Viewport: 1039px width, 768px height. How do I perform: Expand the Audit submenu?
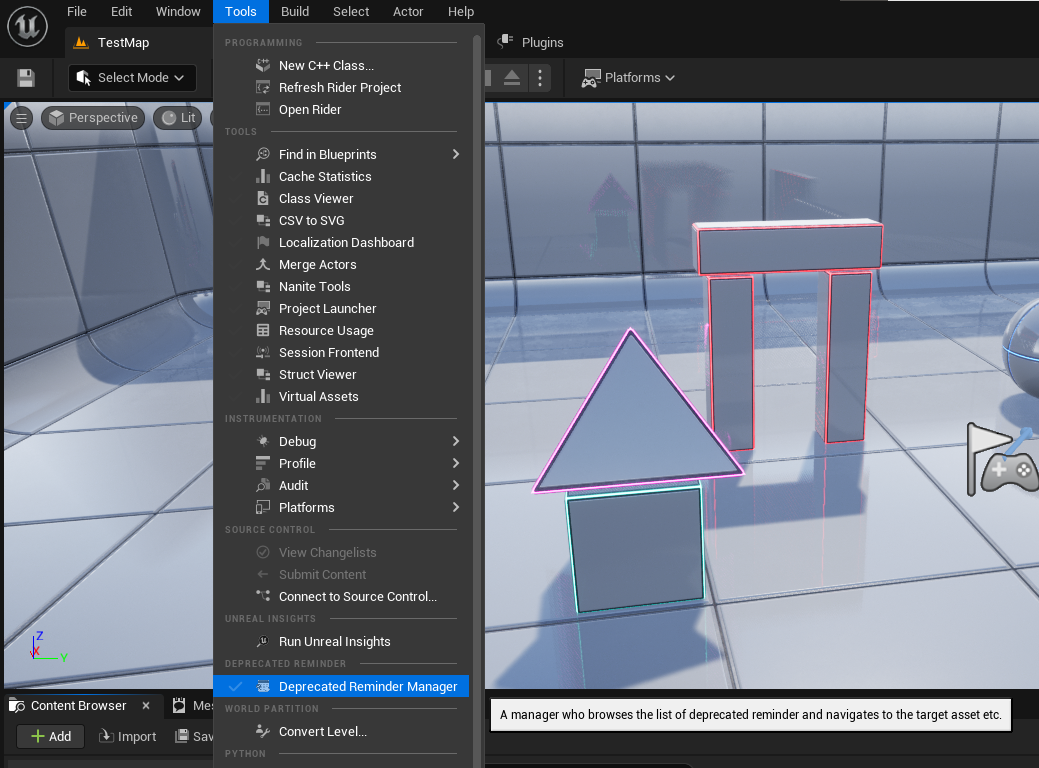(x=455, y=485)
